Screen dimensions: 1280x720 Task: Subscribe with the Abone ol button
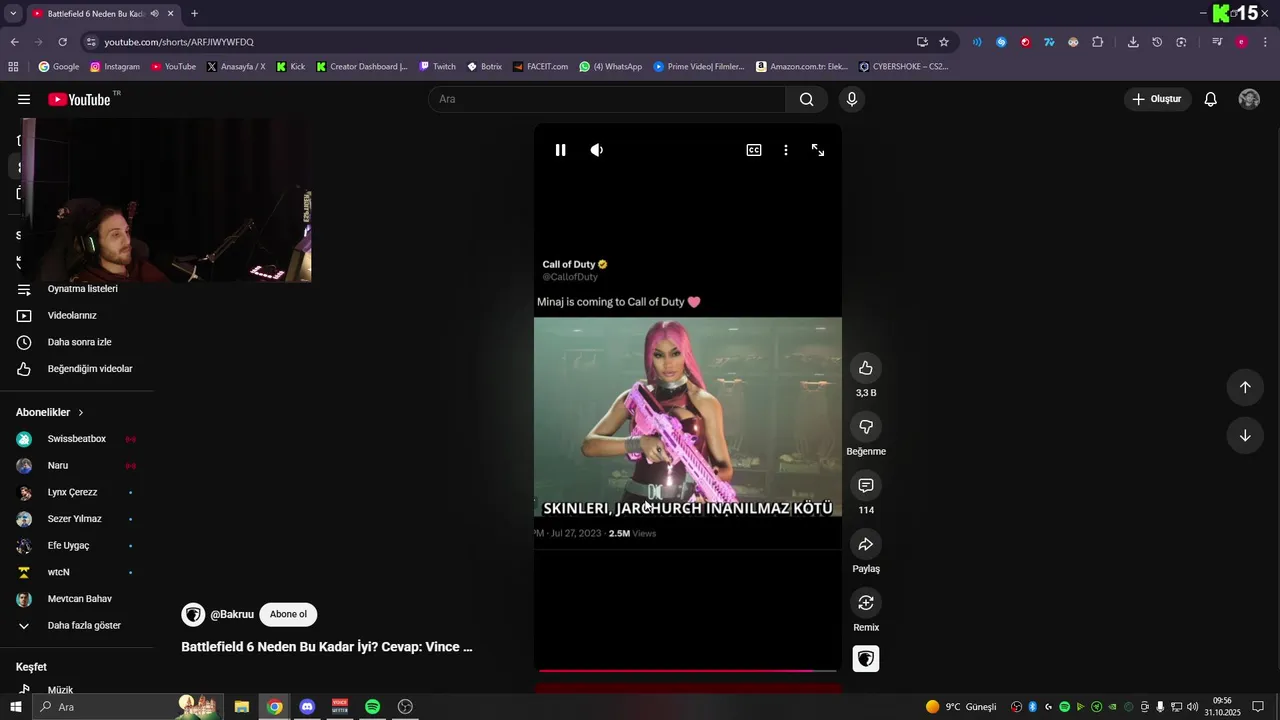coord(288,614)
